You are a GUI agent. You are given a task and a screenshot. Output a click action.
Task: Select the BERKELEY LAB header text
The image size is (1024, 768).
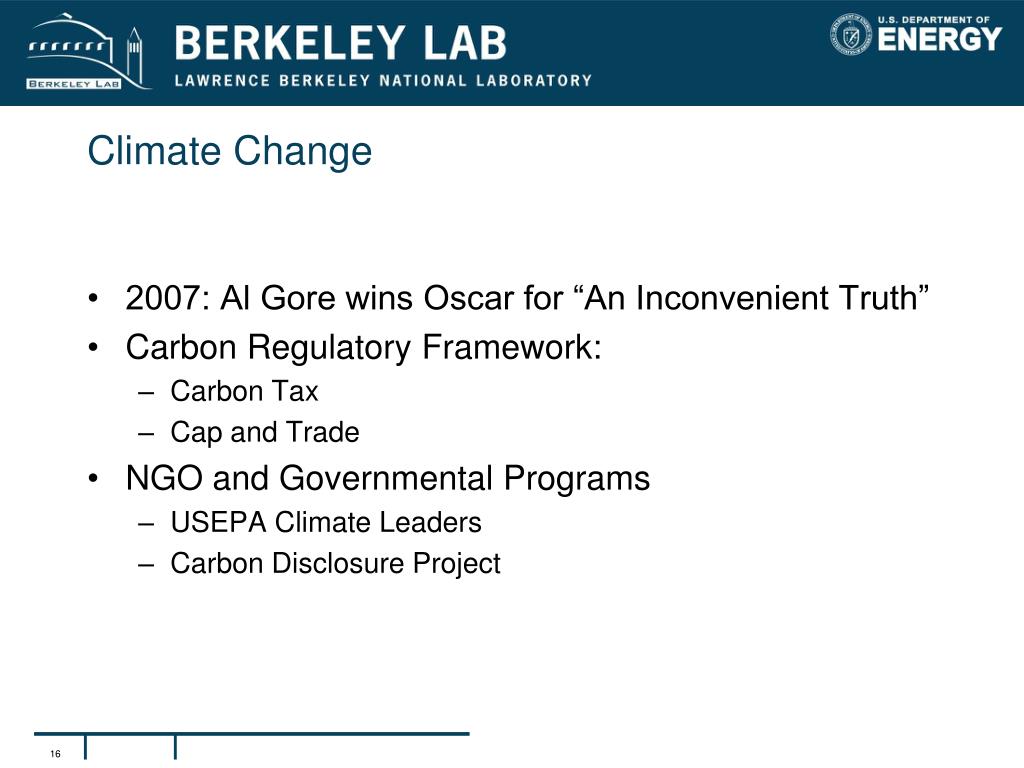pyautogui.click(x=340, y=43)
